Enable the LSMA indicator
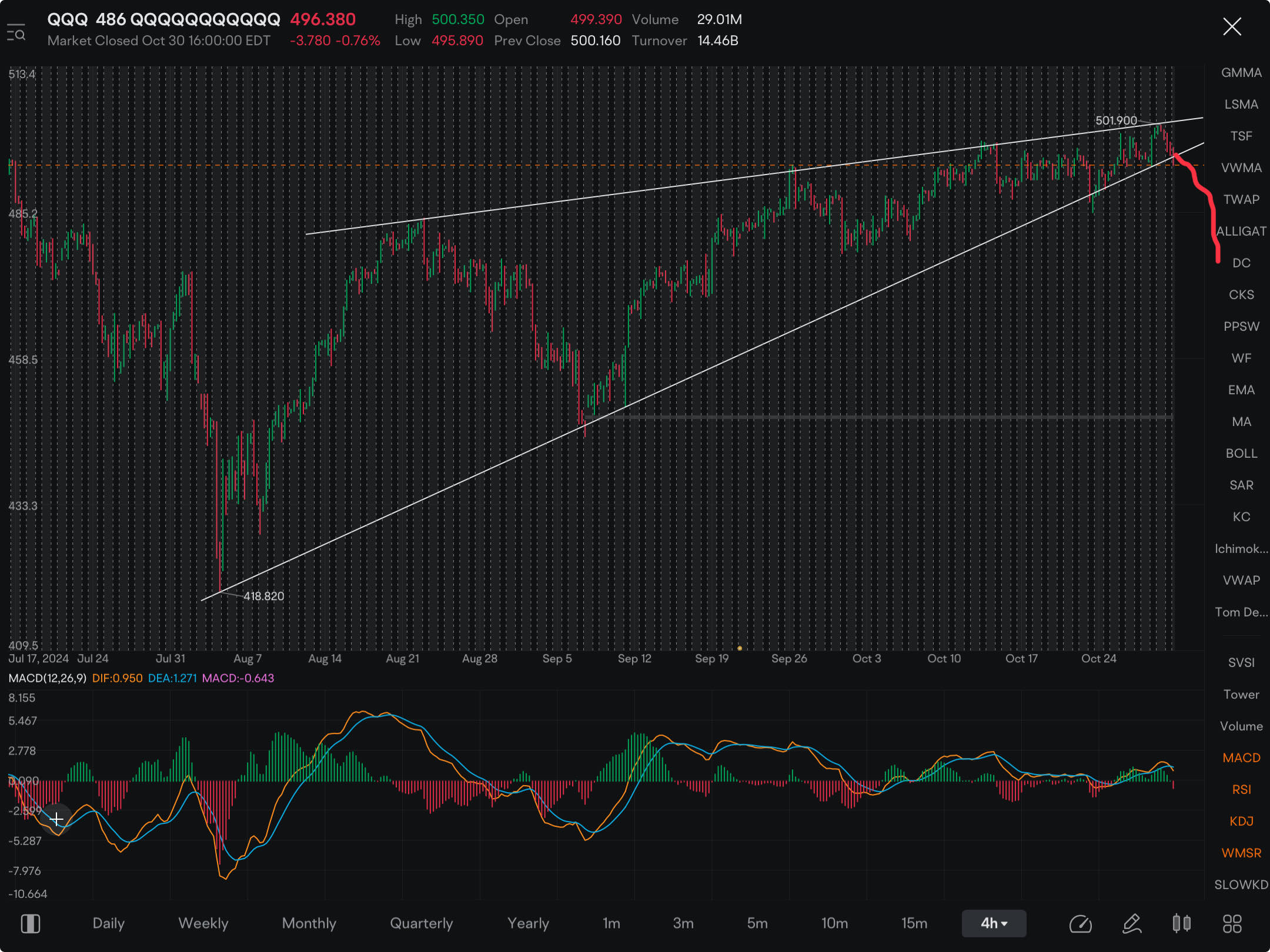 point(1241,105)
